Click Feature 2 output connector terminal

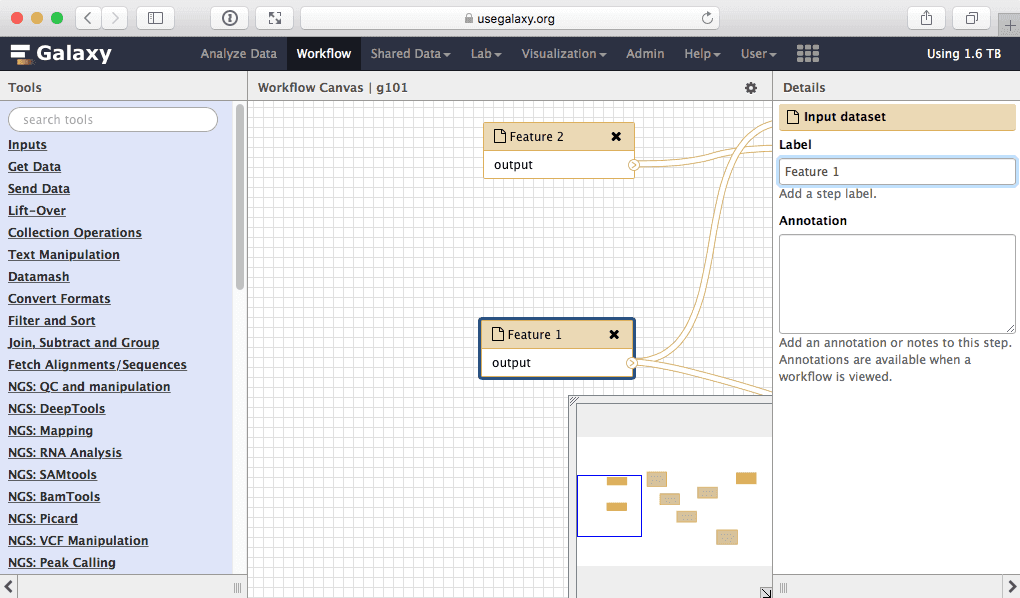click(x=633, y=165)
